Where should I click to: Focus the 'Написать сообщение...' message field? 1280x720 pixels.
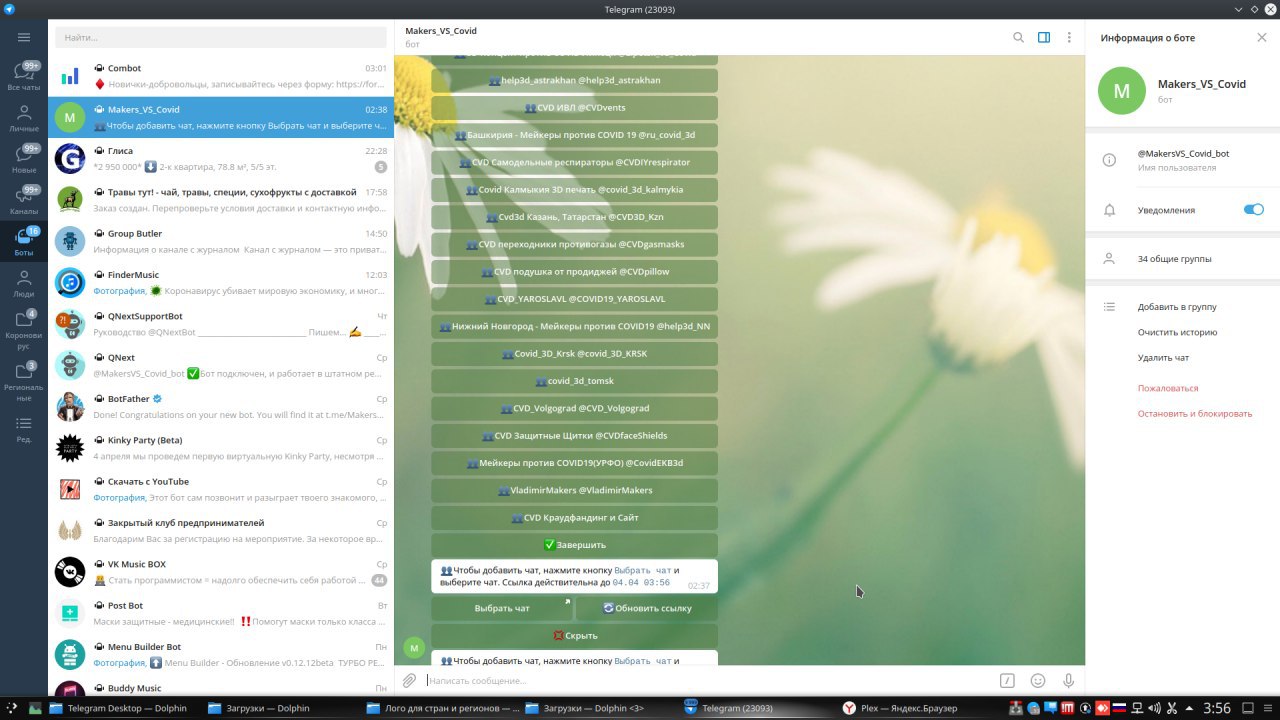[708, 681]
